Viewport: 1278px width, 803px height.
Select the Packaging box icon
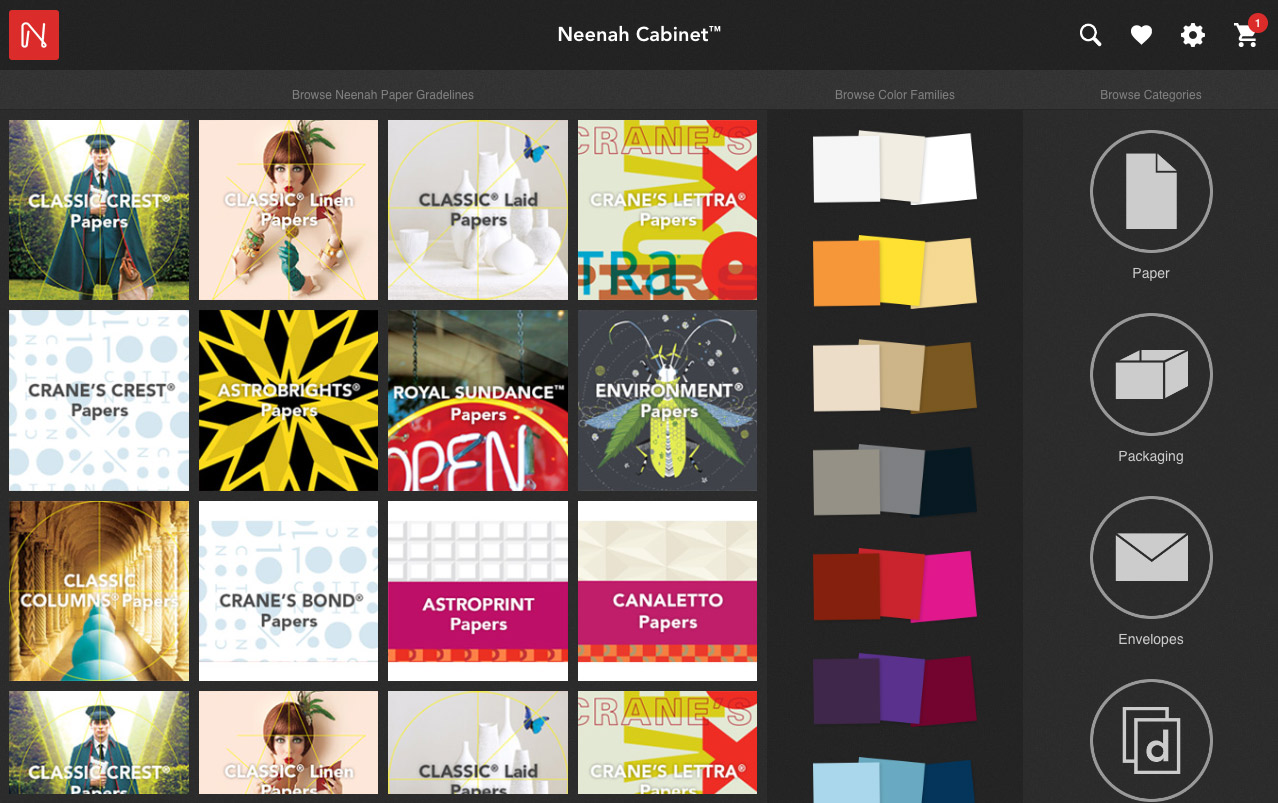[x=1150, y=374]
